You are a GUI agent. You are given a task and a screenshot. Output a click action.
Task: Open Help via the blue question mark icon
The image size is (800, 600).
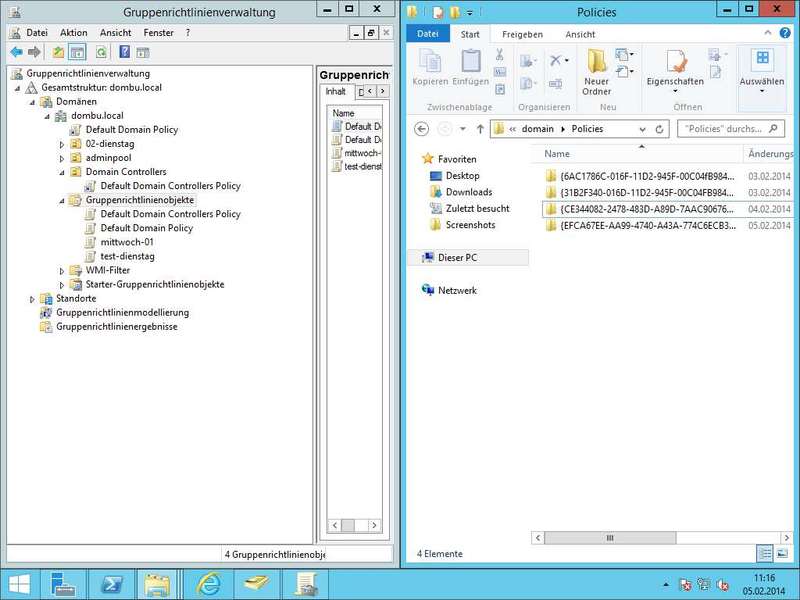[x=124, y=52]
